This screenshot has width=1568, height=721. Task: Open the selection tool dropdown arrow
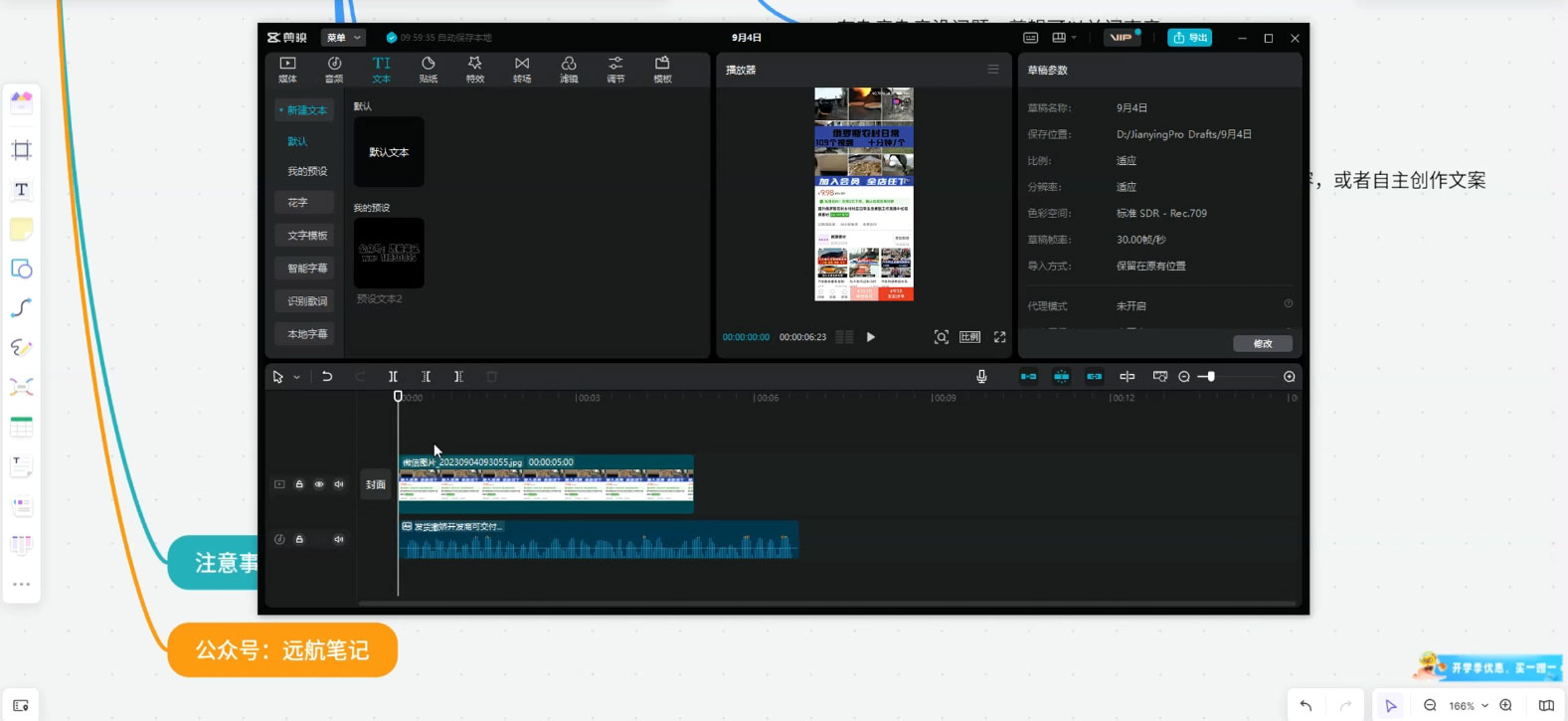tap(296, 378)
